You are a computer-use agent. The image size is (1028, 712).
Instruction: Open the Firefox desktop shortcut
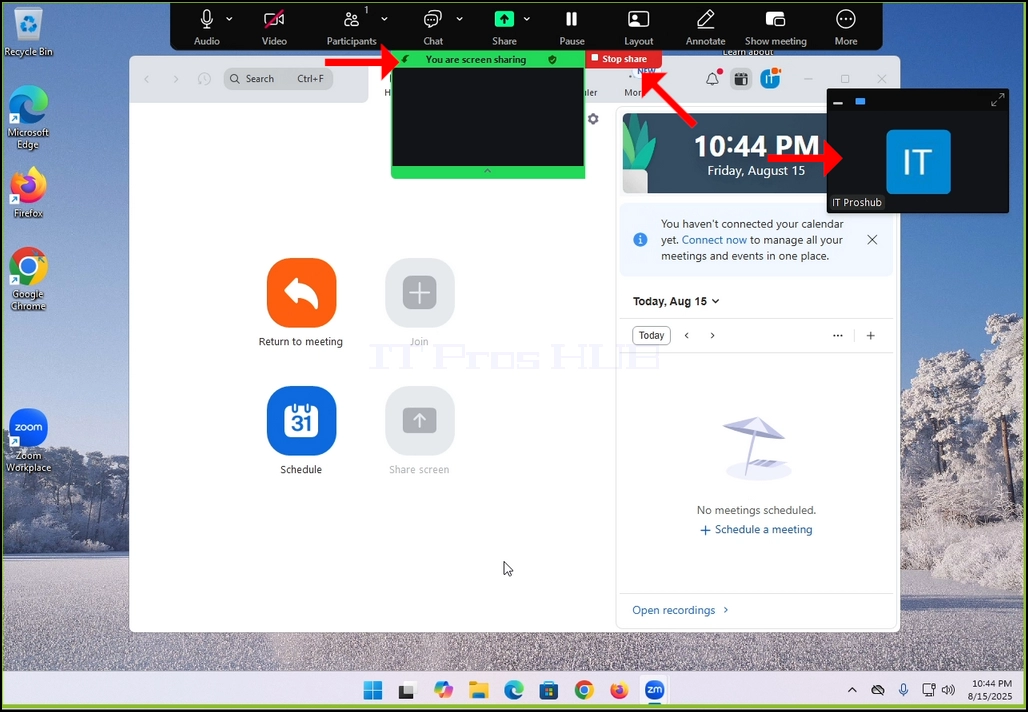28,192
